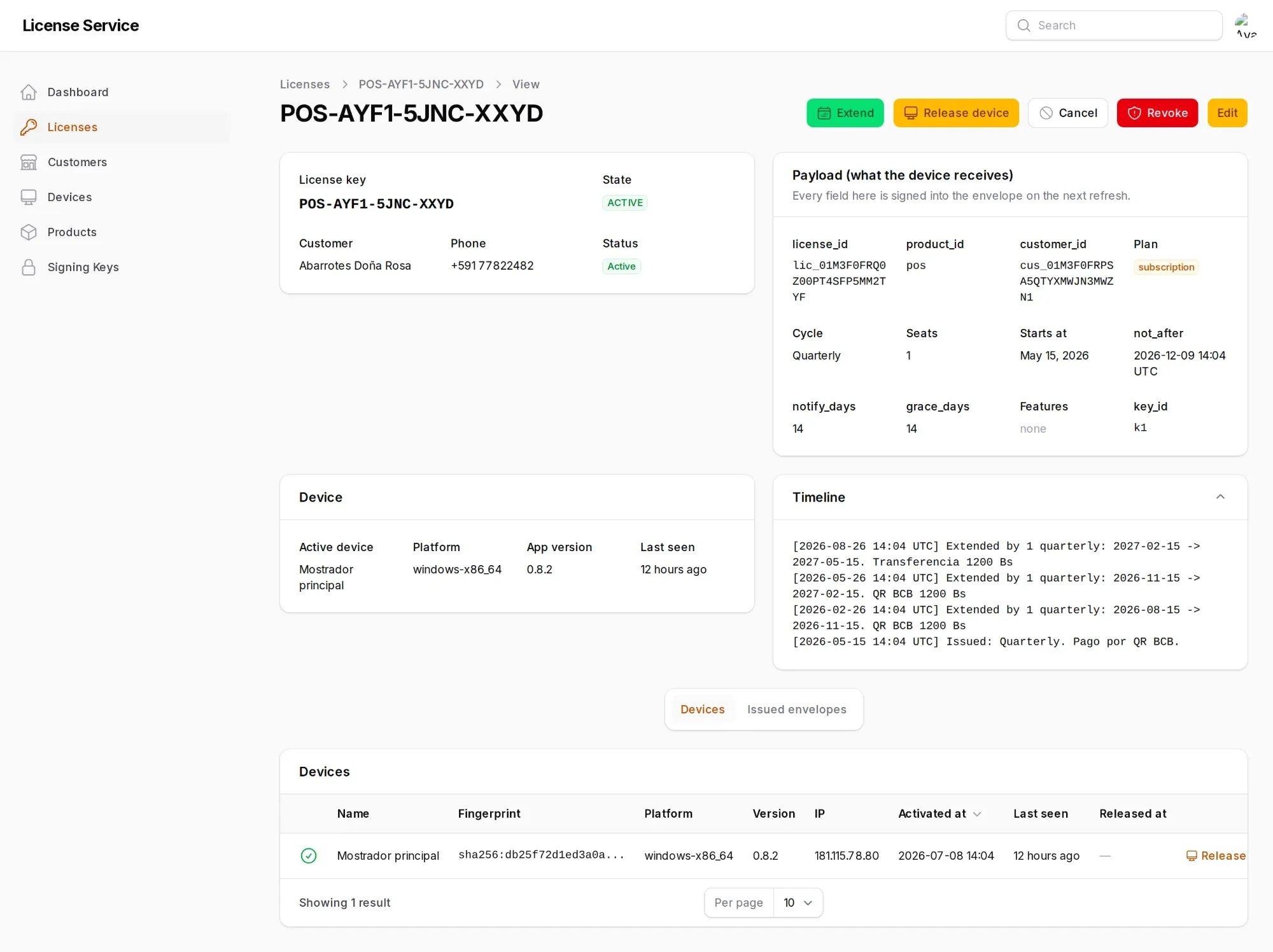Viewport: 1273px width, 952px height.
Task: Click the Released at column header
Action: click(x=1132, y=814)
